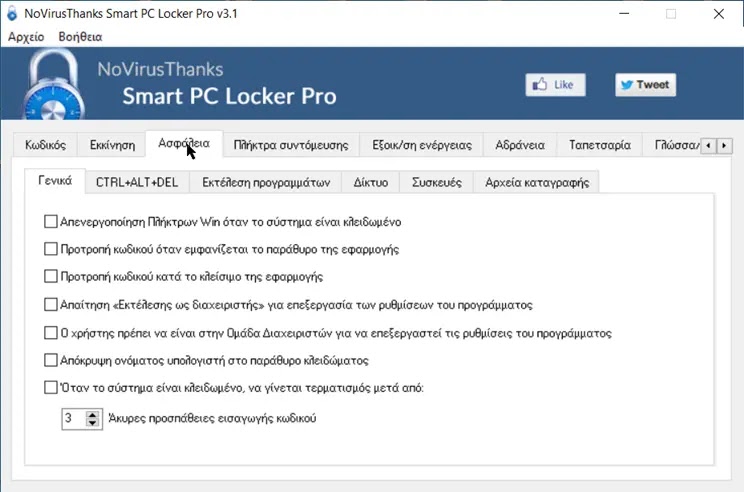Screen dimensions: 744x492
Task: Go to the Ταπετσαρία tab
Action: click(600, 145)
